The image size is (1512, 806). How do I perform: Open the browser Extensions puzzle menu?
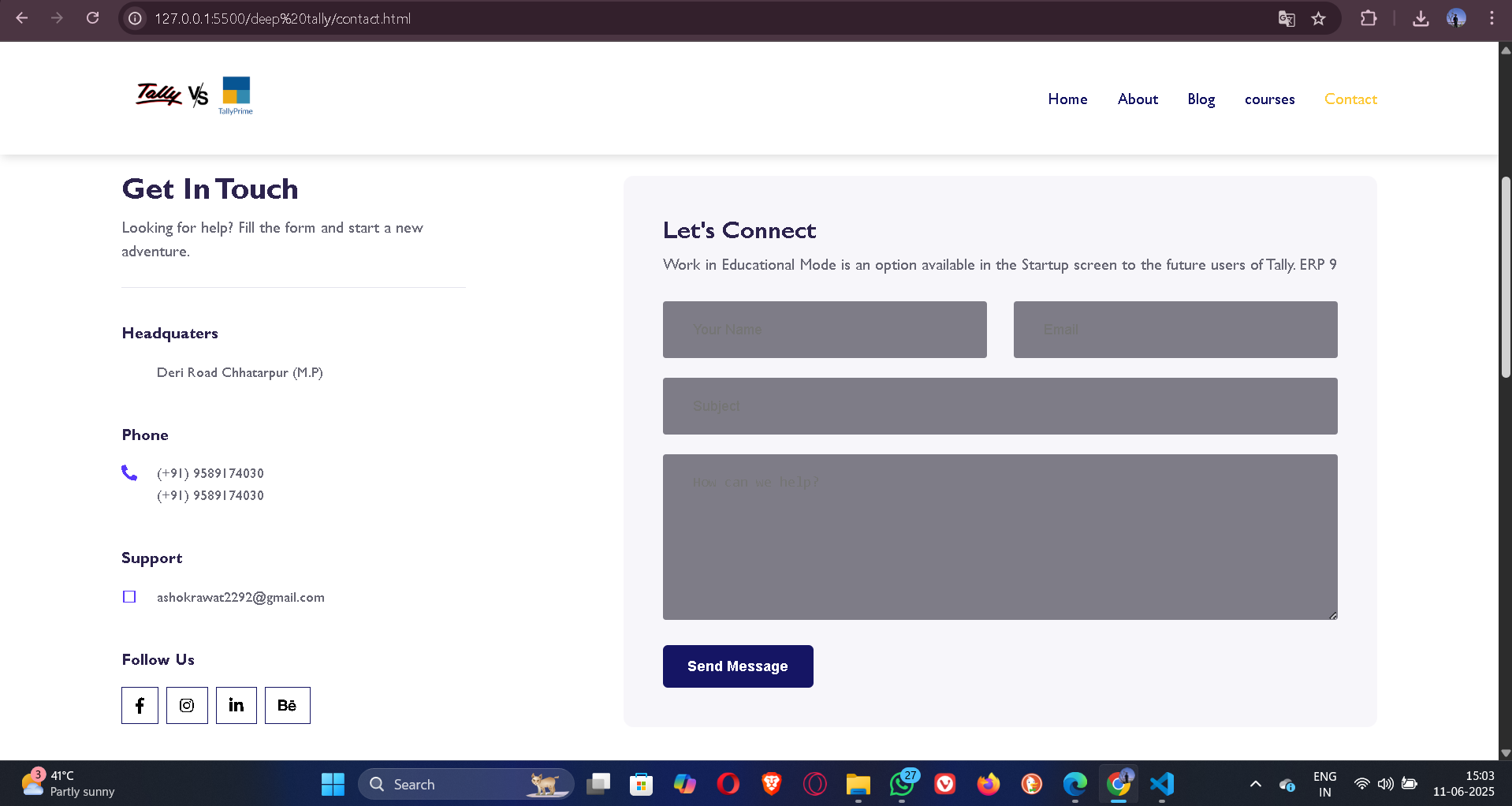click(1369, 19)
